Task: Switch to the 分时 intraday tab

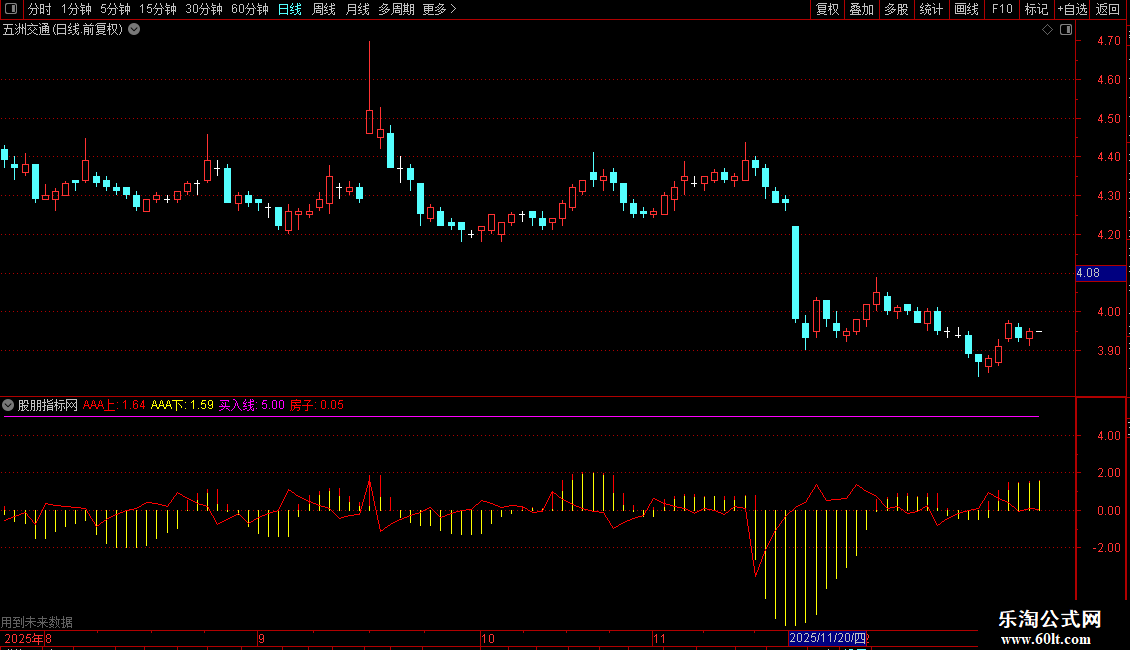Action: [40, 9]
